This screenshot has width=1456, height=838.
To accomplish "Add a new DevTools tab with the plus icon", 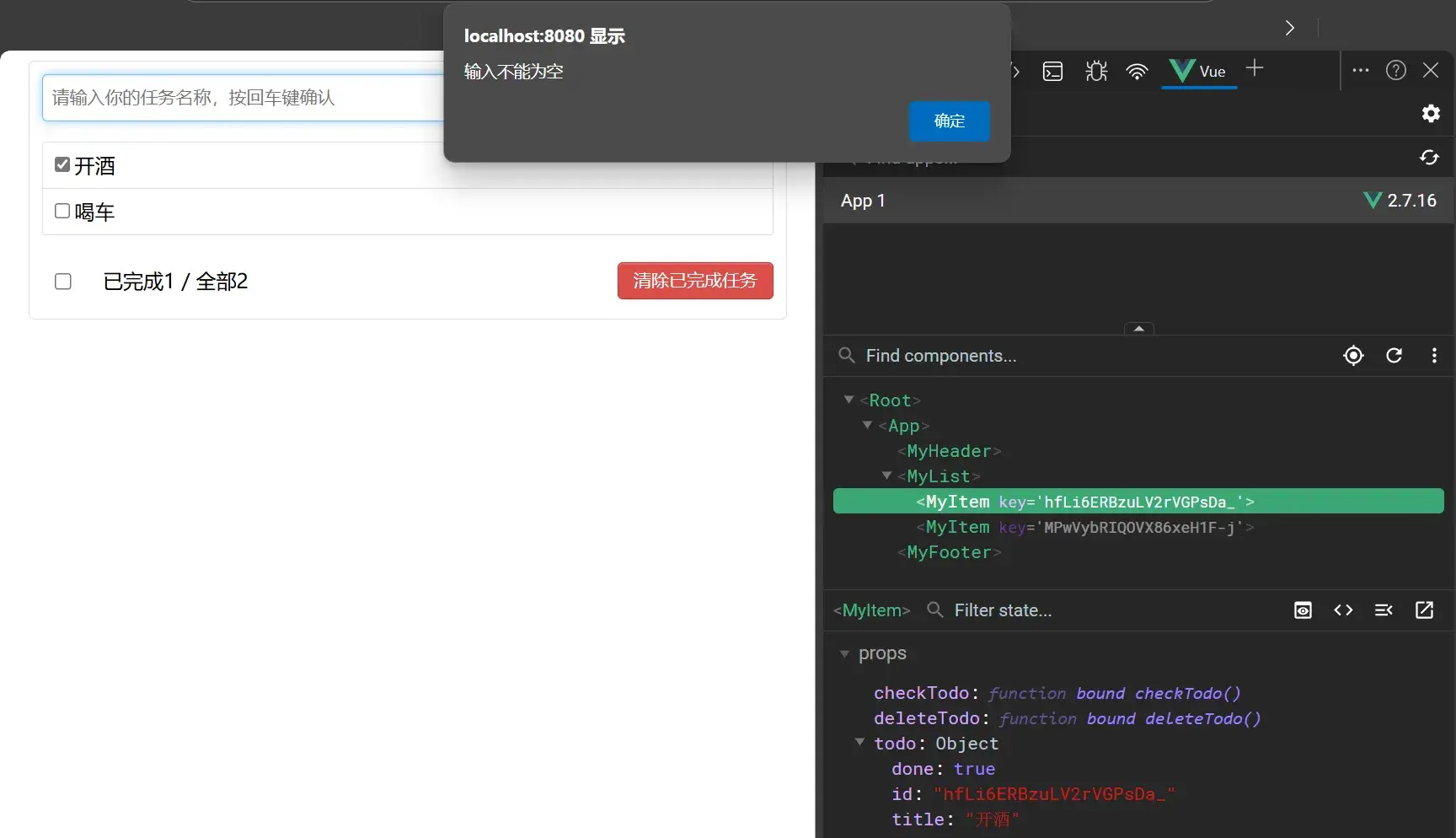I will (1255, 68).
